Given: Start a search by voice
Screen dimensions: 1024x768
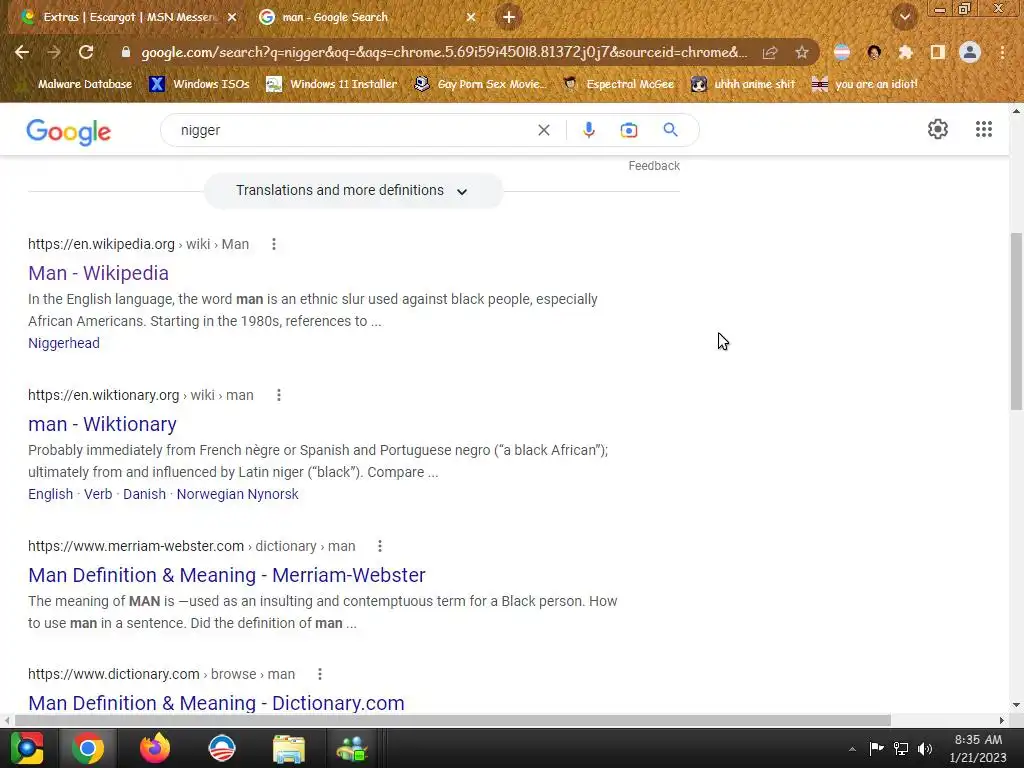Looking at the screenshot, I should [588, 130].
